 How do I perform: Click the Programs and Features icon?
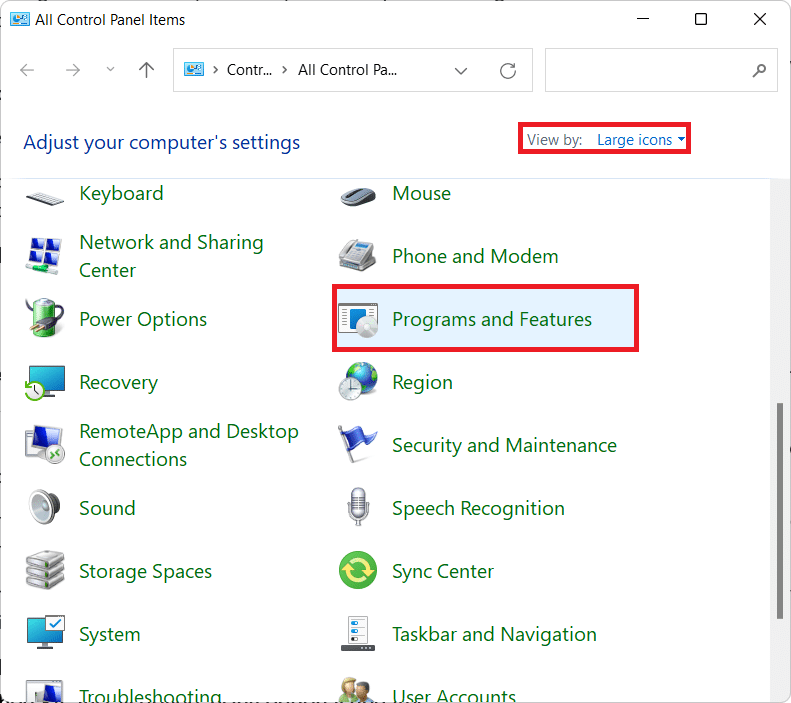click(357, 320)
